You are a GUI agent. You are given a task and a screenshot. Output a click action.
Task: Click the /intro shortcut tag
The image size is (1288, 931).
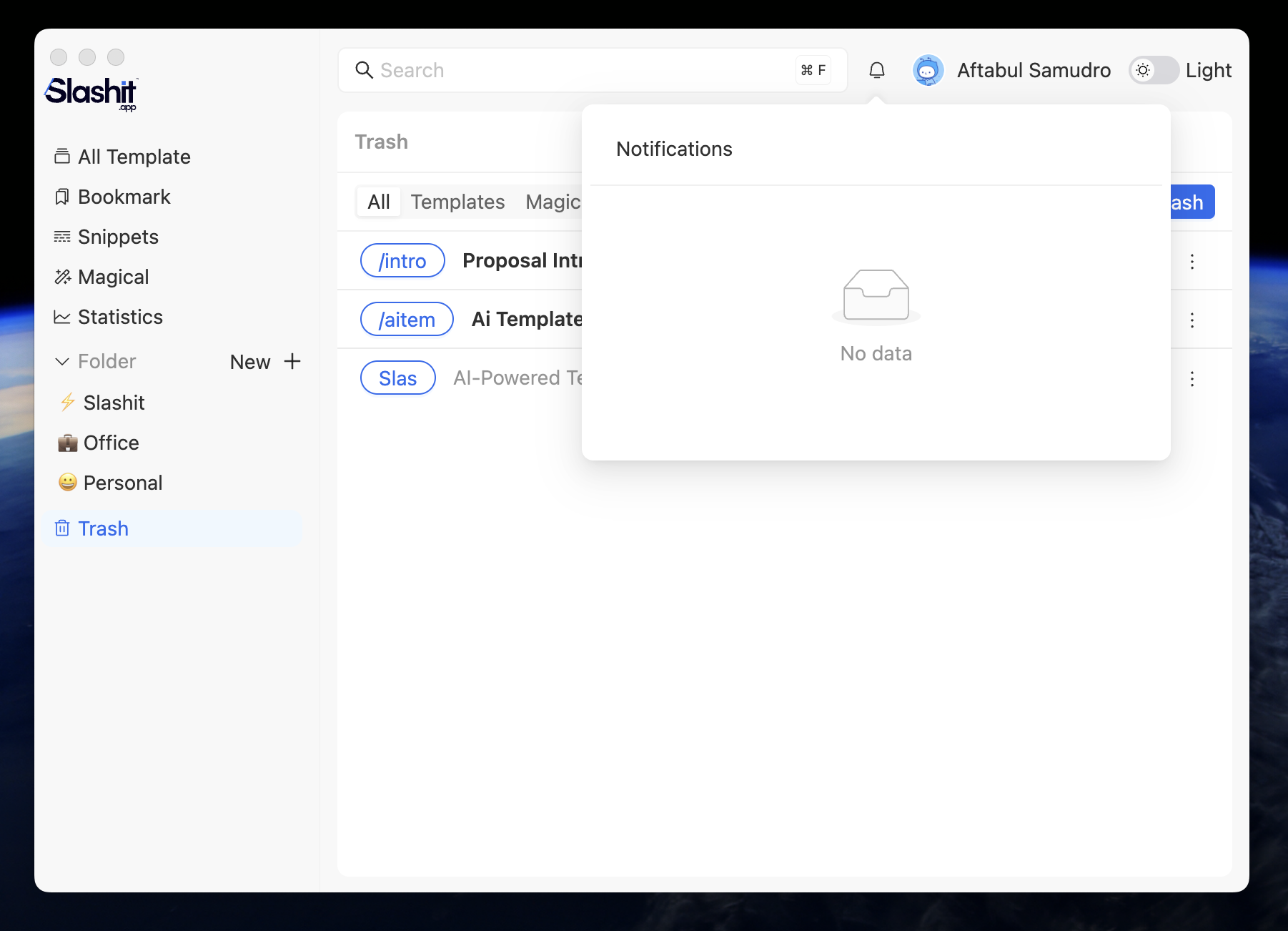tap(402, 261)
